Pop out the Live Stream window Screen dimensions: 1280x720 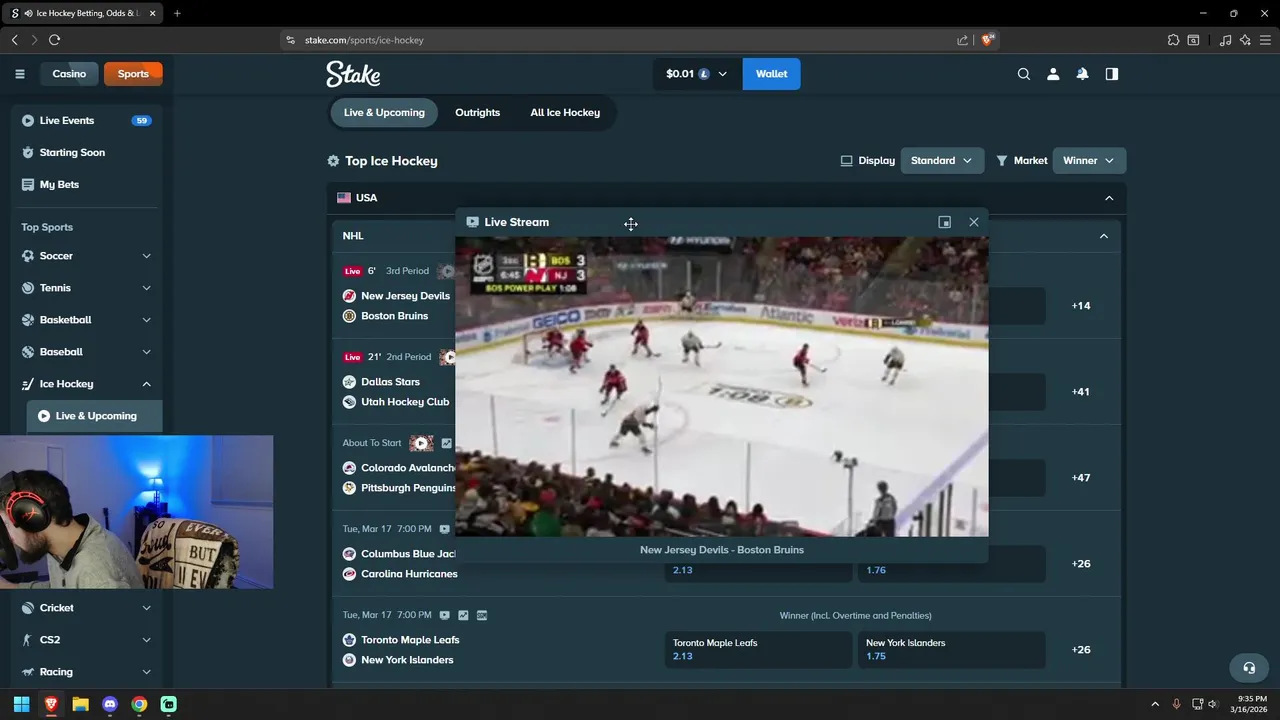944,222
